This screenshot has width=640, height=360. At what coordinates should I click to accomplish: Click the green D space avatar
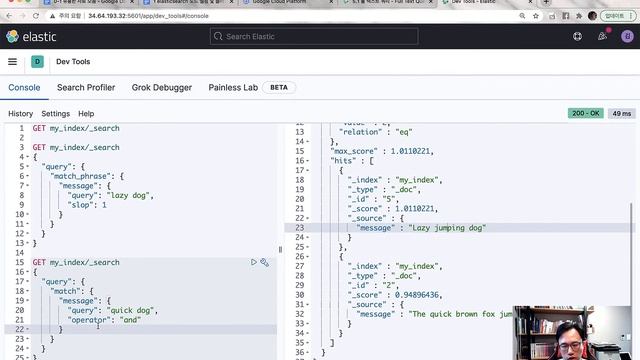coord(38,62)
